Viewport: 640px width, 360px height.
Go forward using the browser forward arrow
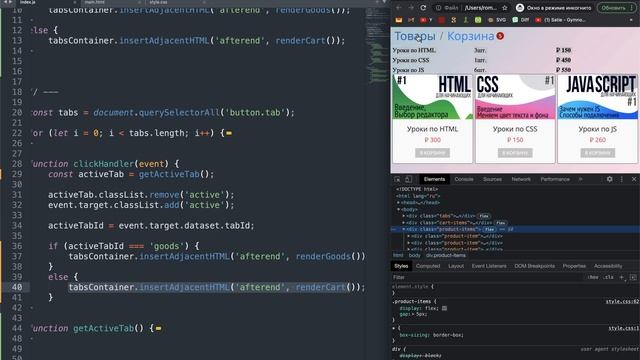coord(411,8)
